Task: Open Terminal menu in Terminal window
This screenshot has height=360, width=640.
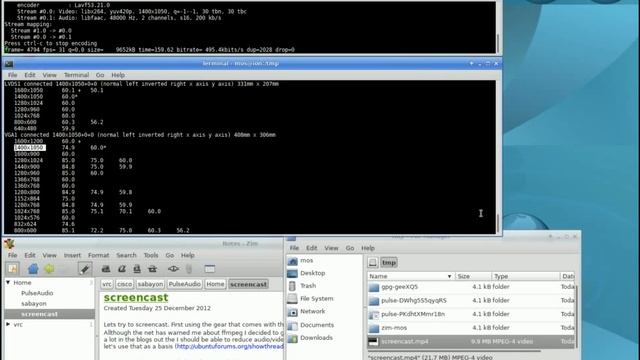Action: 76,75
